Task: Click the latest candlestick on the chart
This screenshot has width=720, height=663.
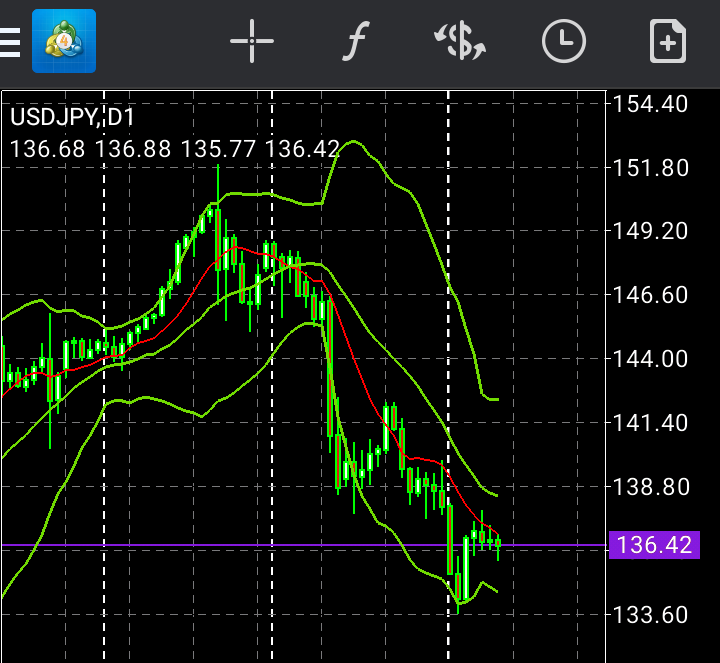Action: pyautogui.click(x=498, y=543)
